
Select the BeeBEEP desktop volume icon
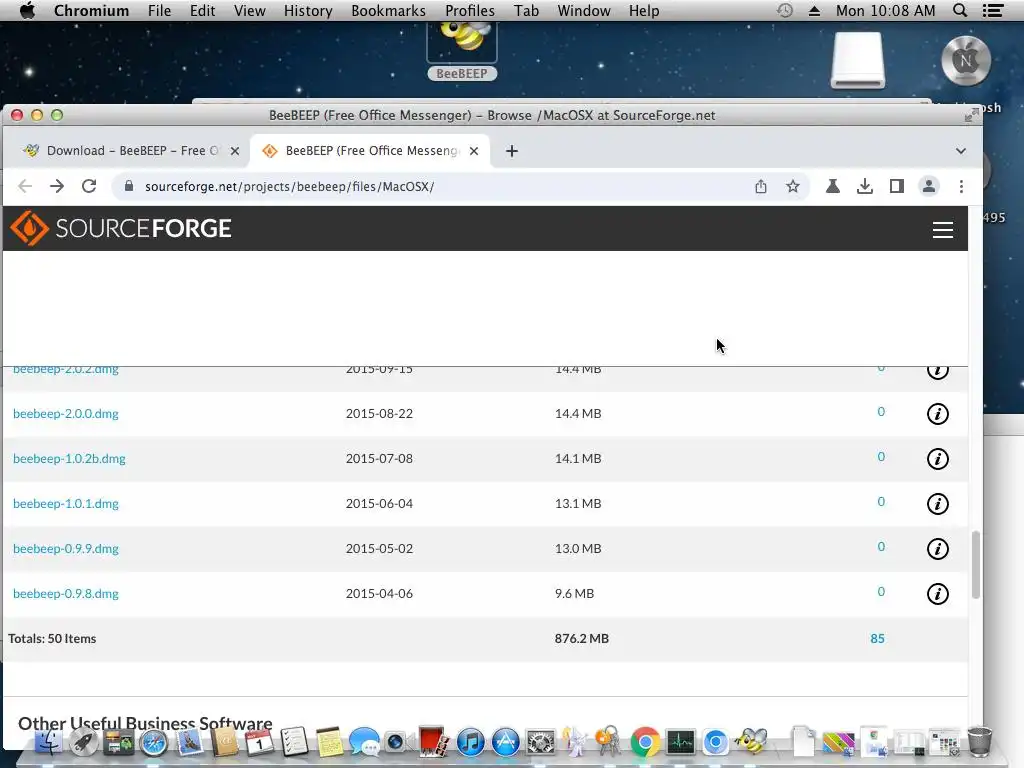coord(462,51)
